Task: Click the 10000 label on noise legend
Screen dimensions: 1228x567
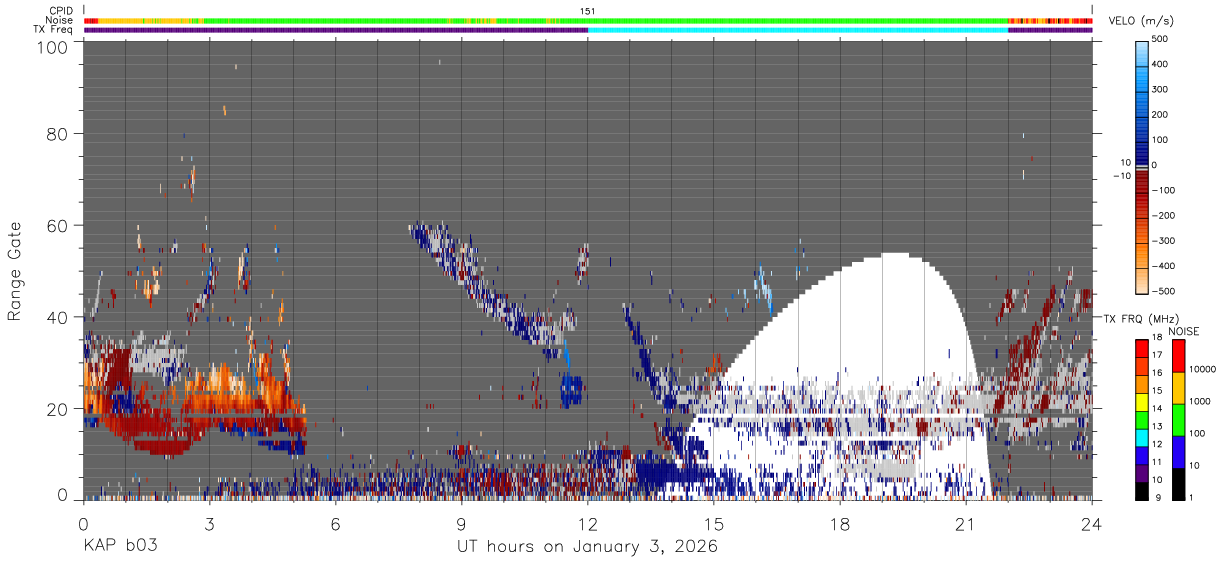Action: pyautogui.click(x=1204, y=370)
